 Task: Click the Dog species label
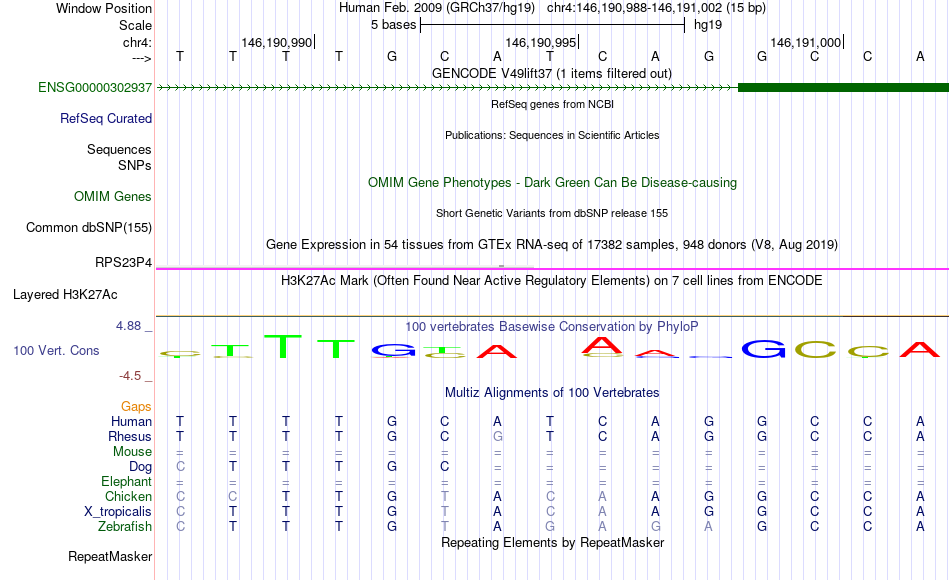coord(141,467)
